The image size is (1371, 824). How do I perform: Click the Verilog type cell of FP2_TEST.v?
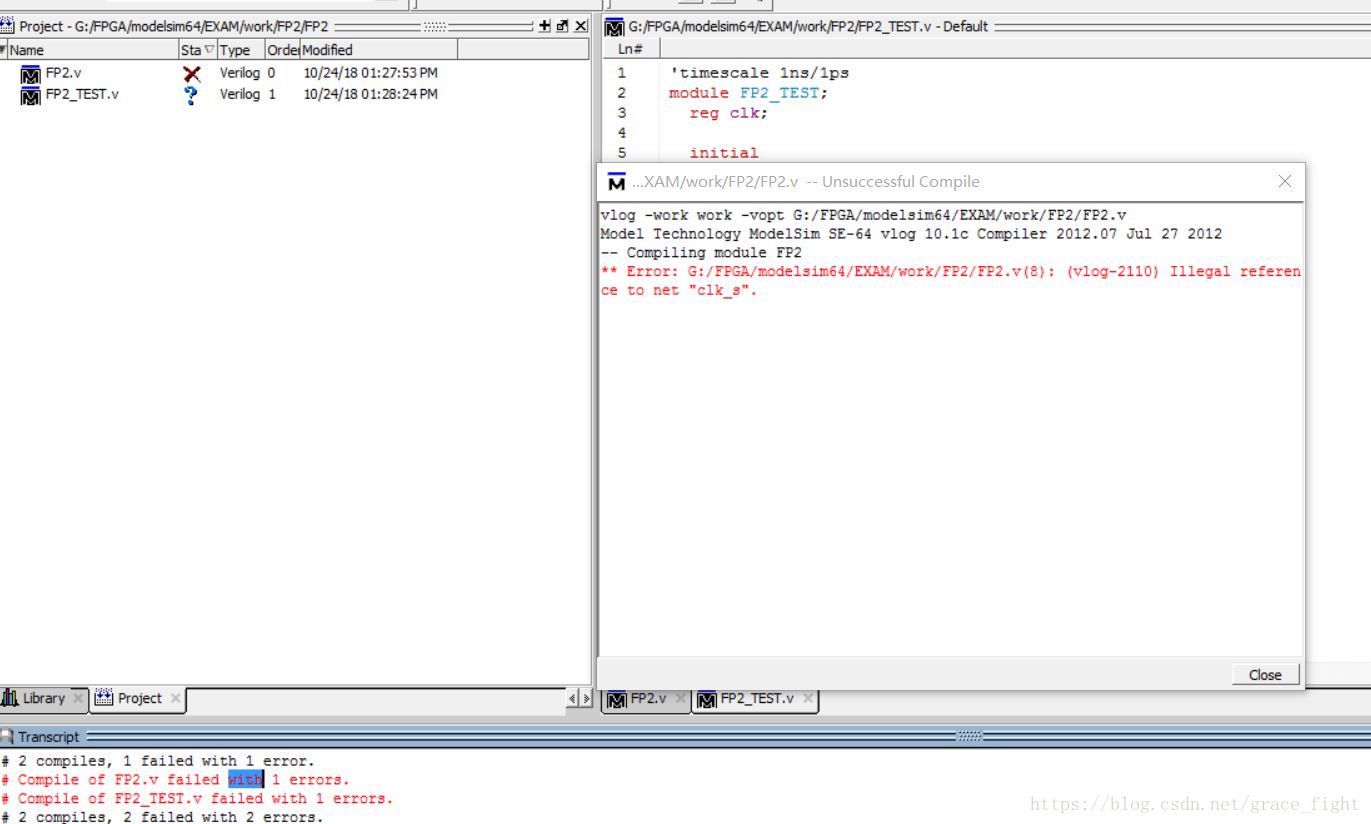point(239,95)
